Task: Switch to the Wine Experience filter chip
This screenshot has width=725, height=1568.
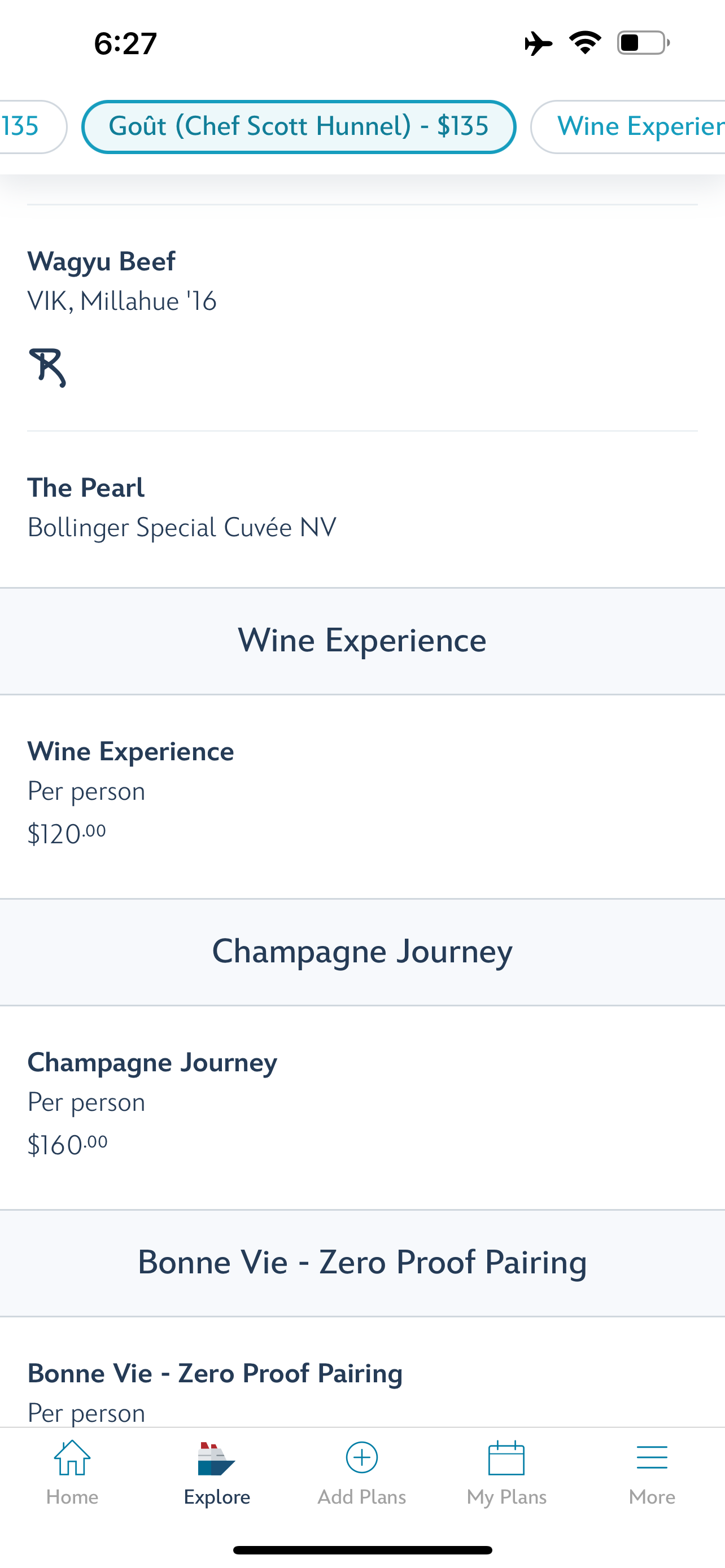Action: [628, 126]
